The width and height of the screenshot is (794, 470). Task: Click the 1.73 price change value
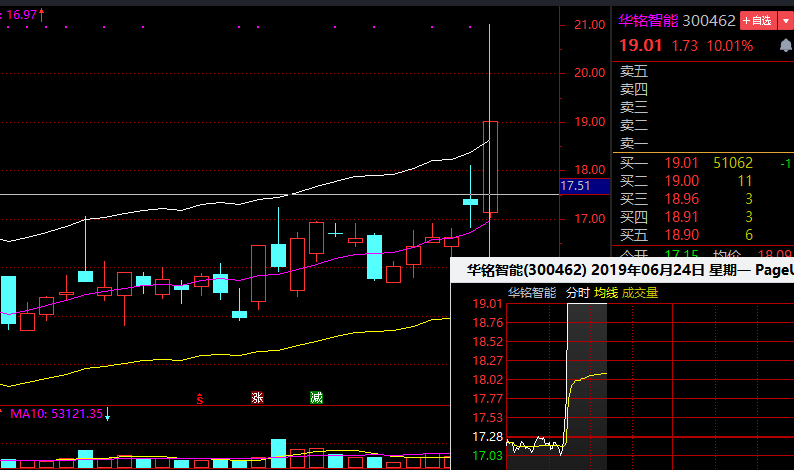pyautogui.click(x=685, y=46)
